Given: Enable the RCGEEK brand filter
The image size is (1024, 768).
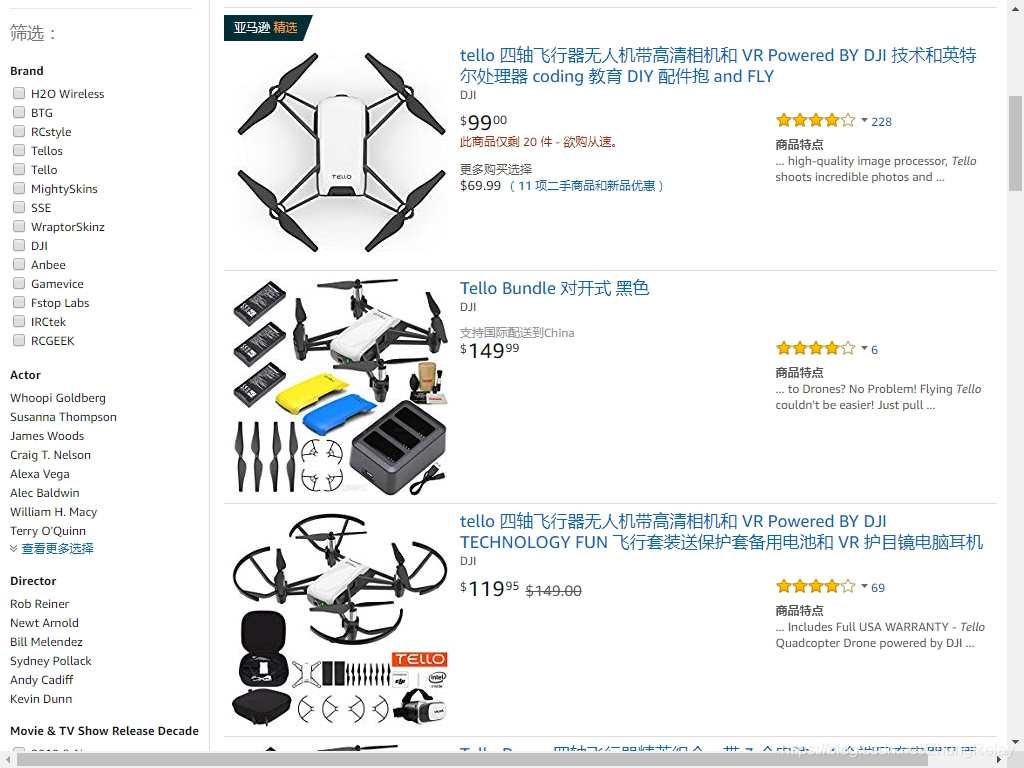Looking at the screenshot, I should [x=19, y=340].
